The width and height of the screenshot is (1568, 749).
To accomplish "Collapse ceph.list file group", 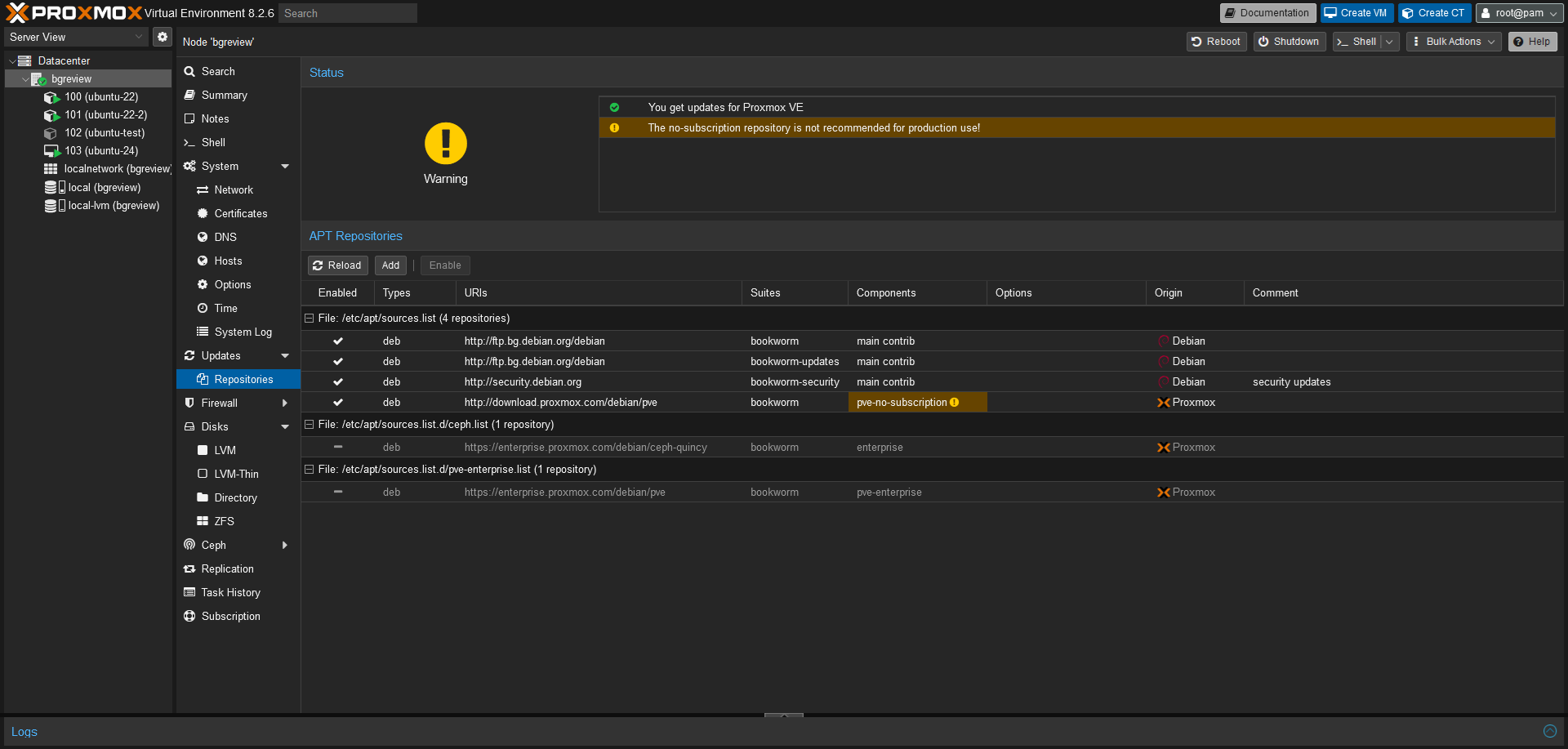I will (x=310, y=425).
